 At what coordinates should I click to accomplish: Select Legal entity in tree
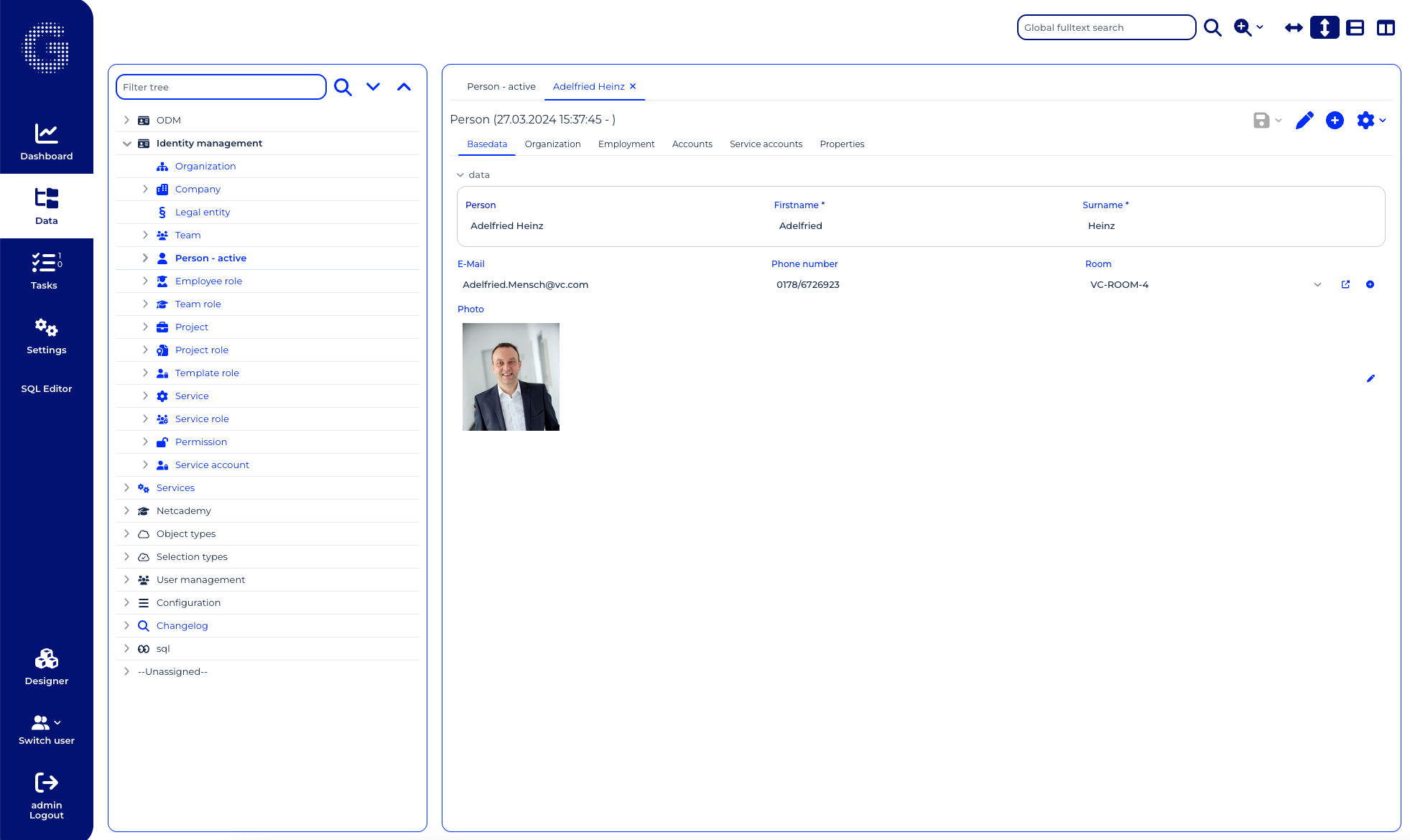coord(203,213)
